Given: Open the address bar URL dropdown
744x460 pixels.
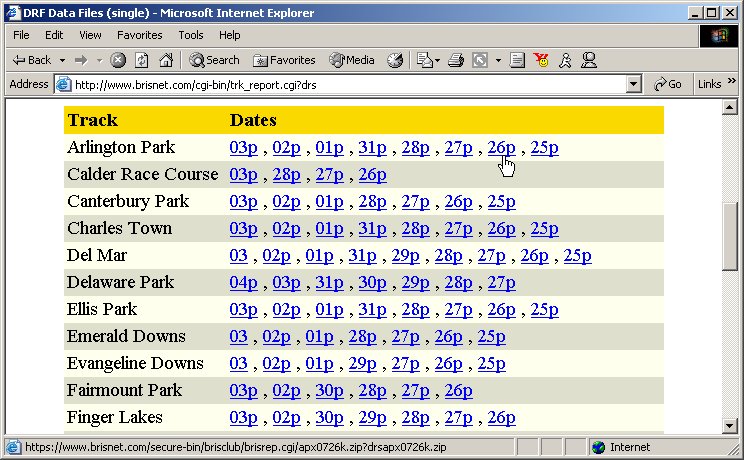Looking at the screenshot, I should pos(633,85).
